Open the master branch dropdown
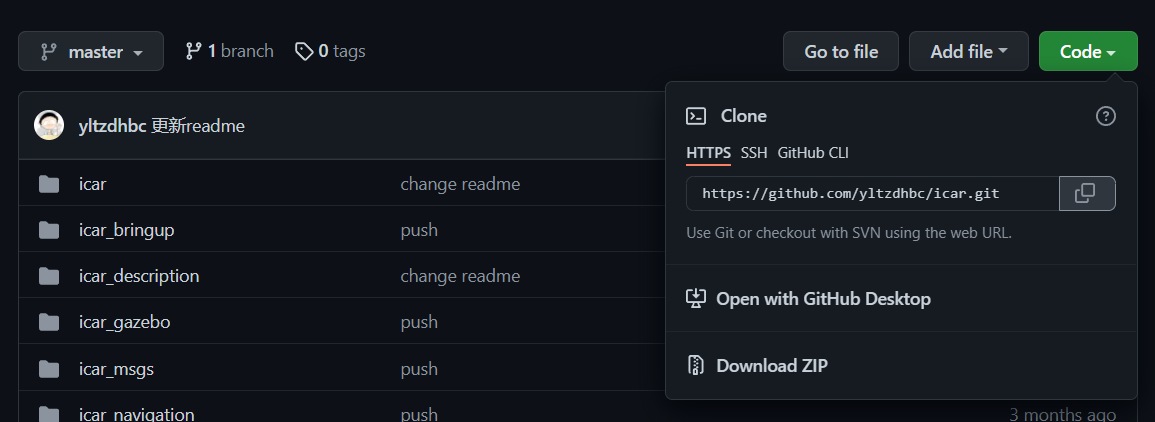This screenshot has width=1155, height=422. [91, 52]
